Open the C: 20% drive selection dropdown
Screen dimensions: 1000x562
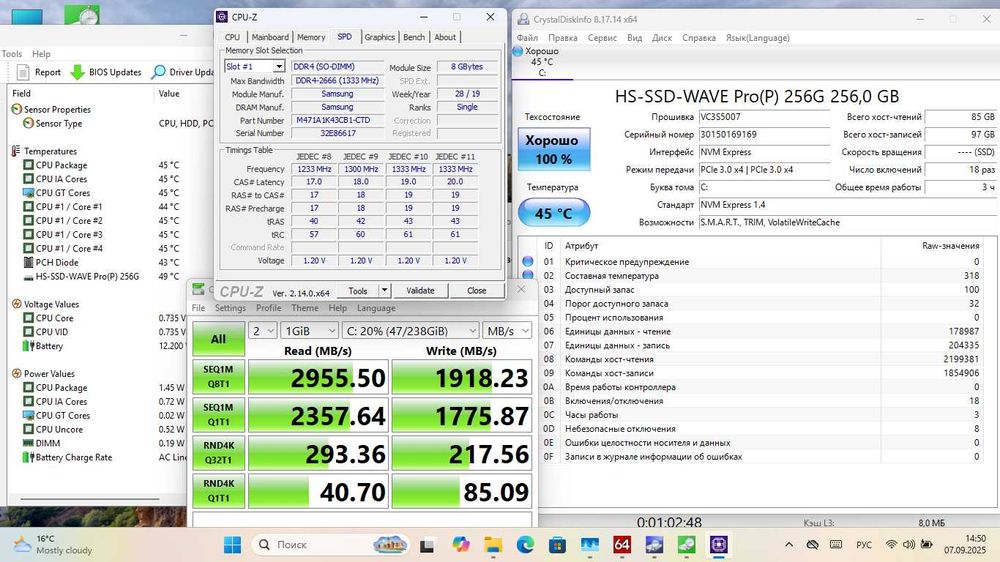point(411,331)
